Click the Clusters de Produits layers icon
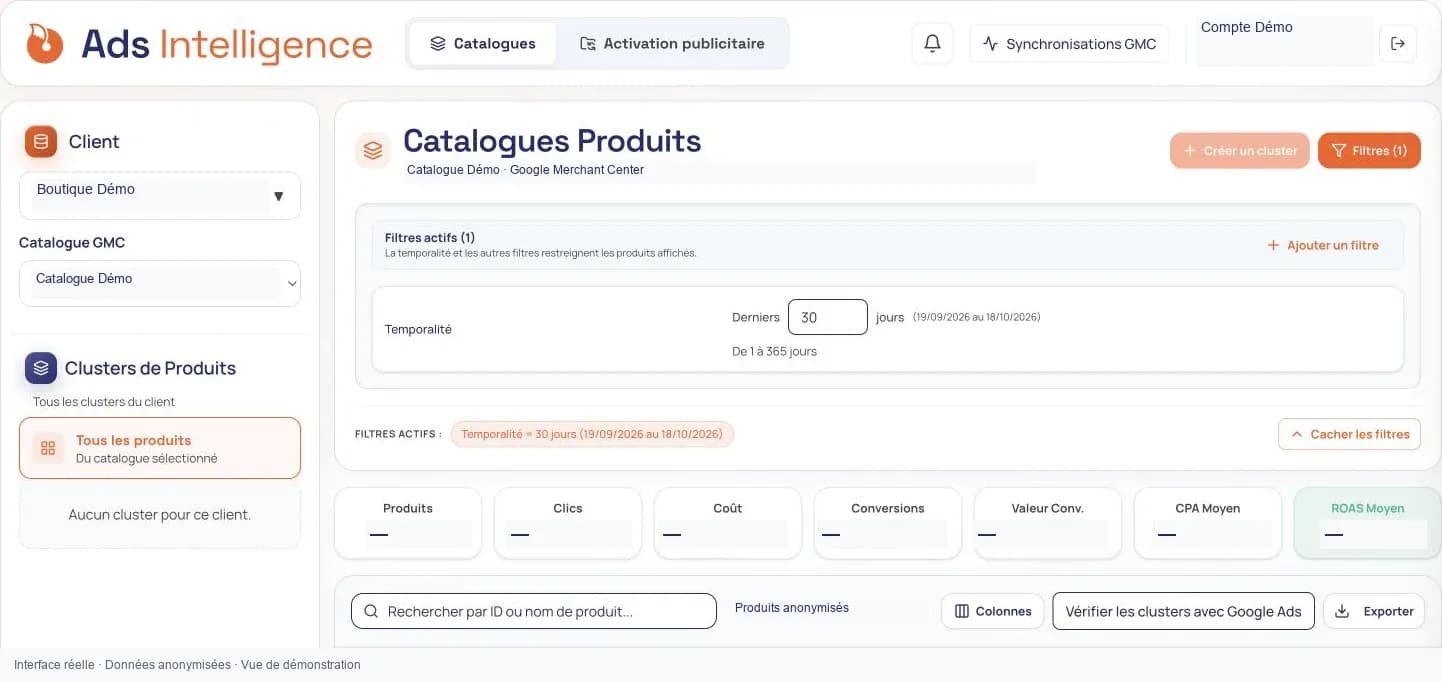The image size is (1442, 682). pyautogui.click(x=41, y=368)
